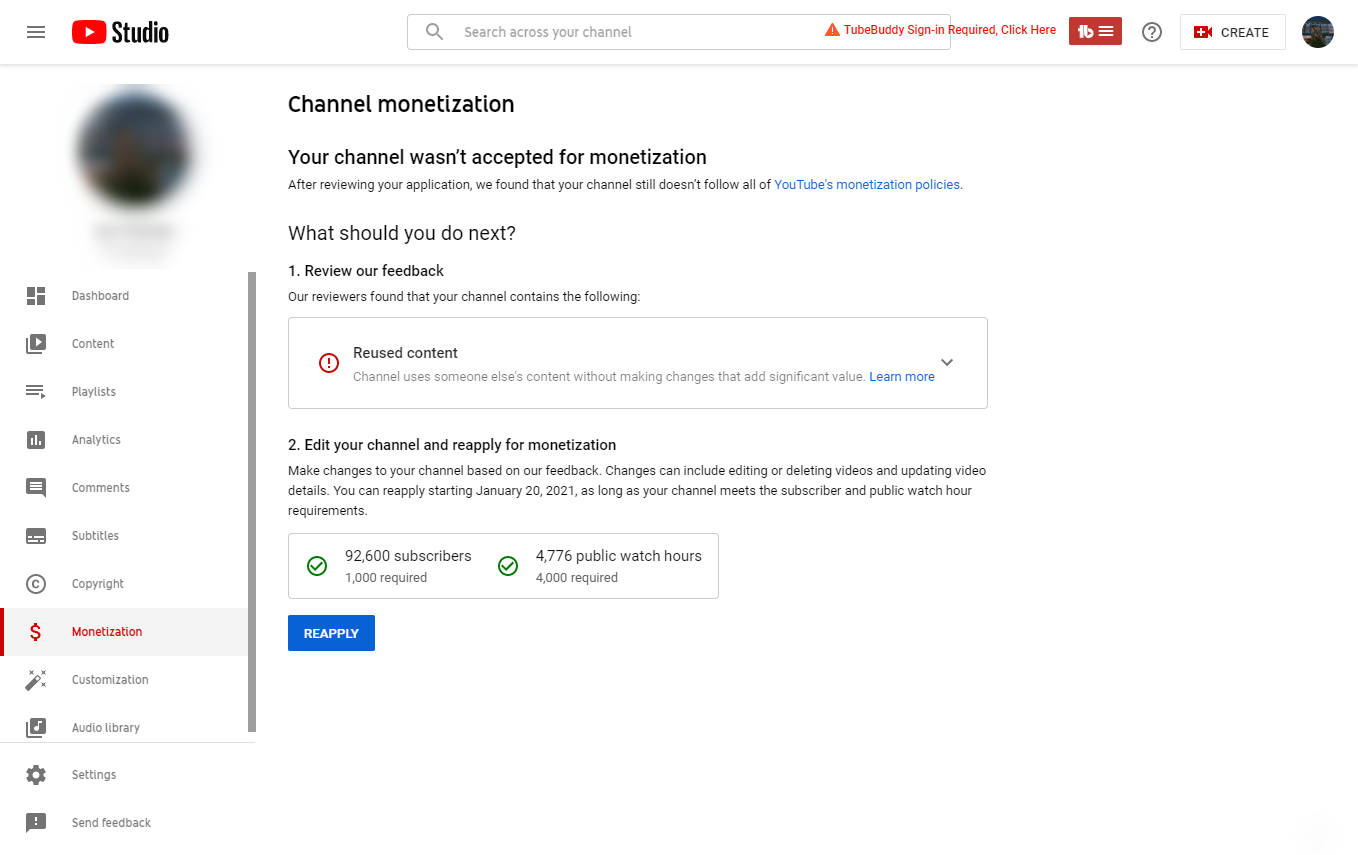This screenshot has height=855, width=1358.
Task: Go to the Content section
Action: (124, 344)
